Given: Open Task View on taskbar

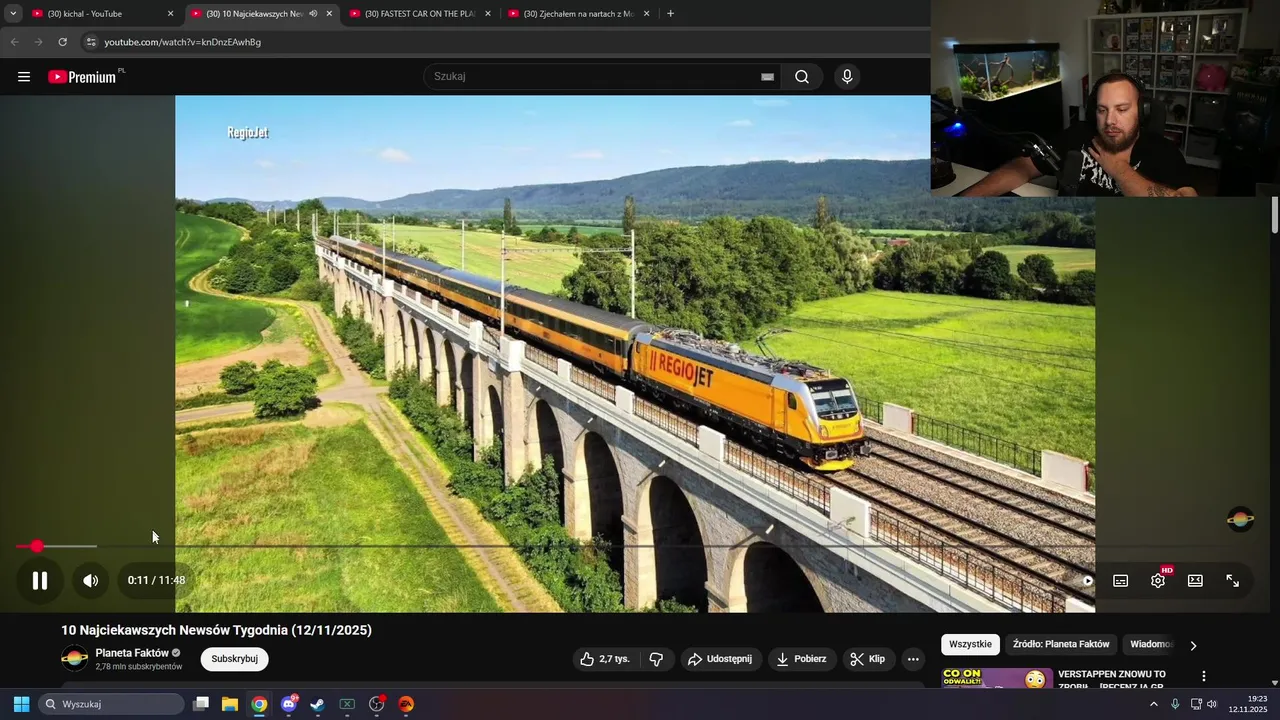Looking at the screenshot, I should pos(201,704).
